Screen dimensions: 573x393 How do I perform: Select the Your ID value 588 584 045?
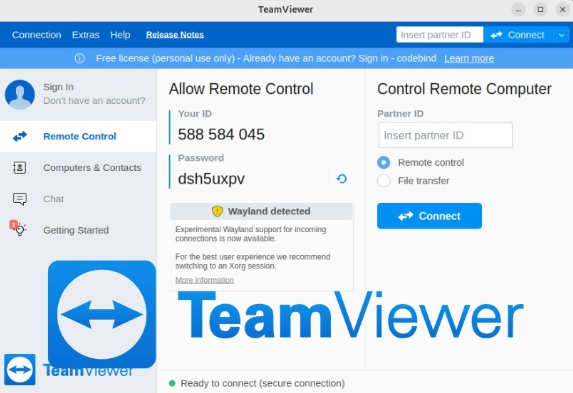point(221,135)
